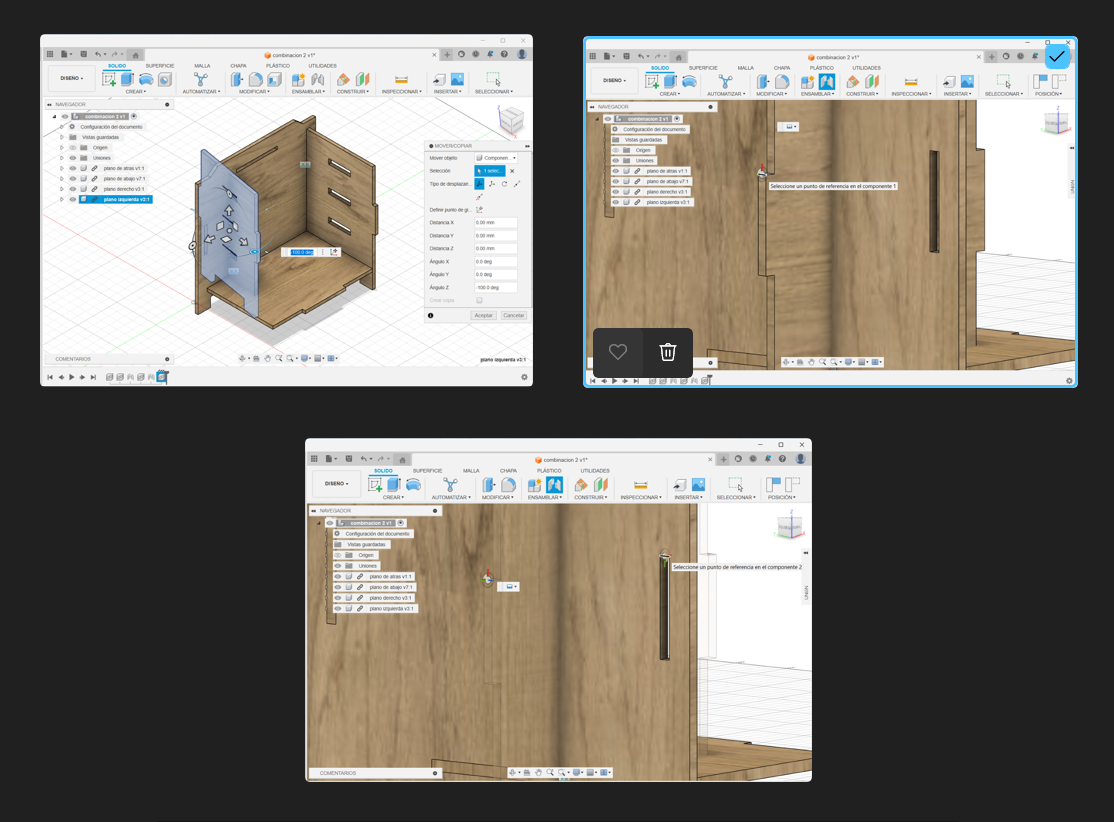The height and width of the screenshot is (822, 1114).
Task: Click Cancelar button in Mover/Copiar panel
Action: click(x=514, y=315)
